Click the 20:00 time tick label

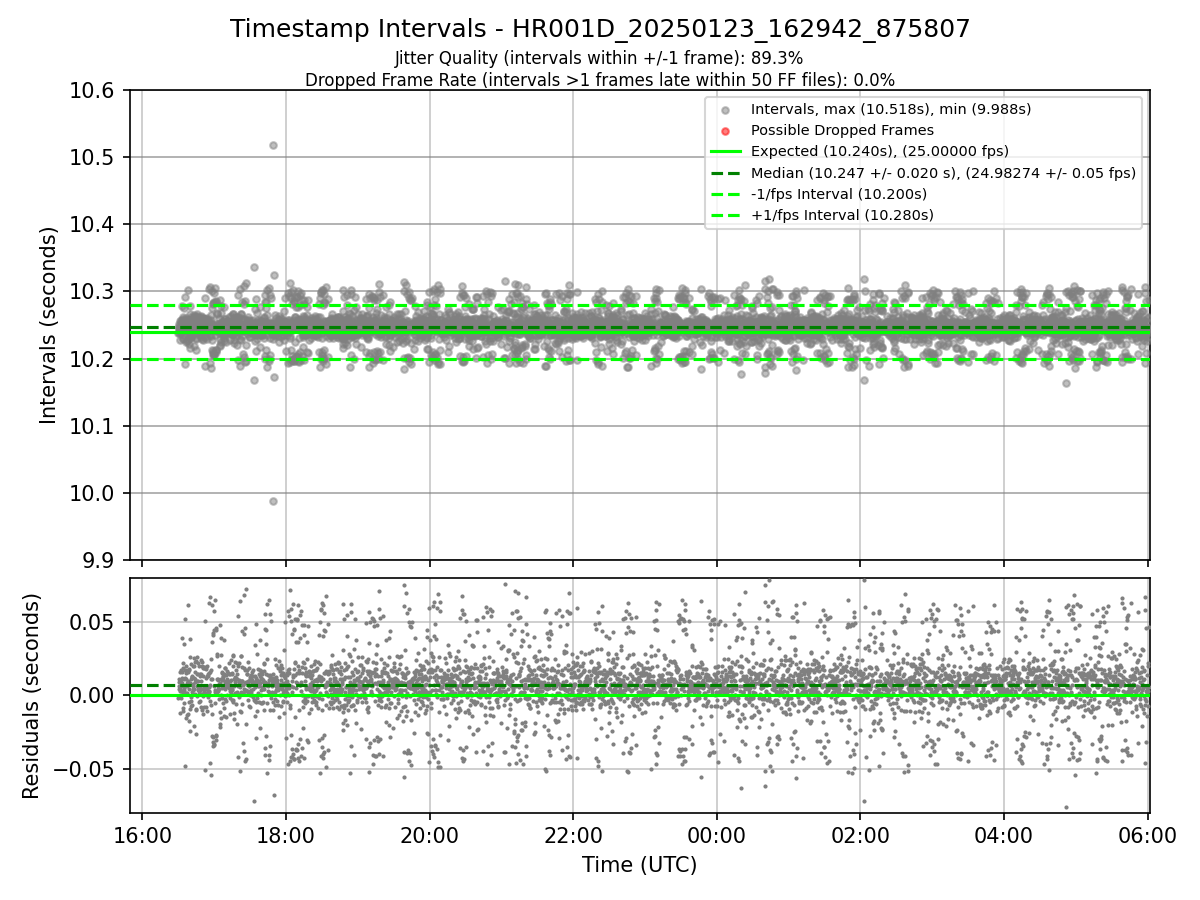pos(430,835)
